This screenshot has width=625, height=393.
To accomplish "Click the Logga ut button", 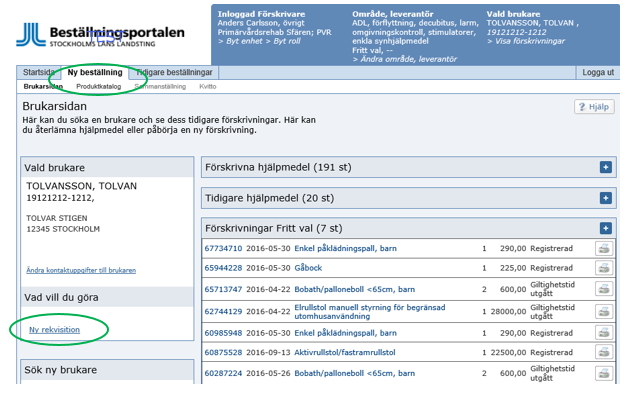I will [x=598, y=73].
